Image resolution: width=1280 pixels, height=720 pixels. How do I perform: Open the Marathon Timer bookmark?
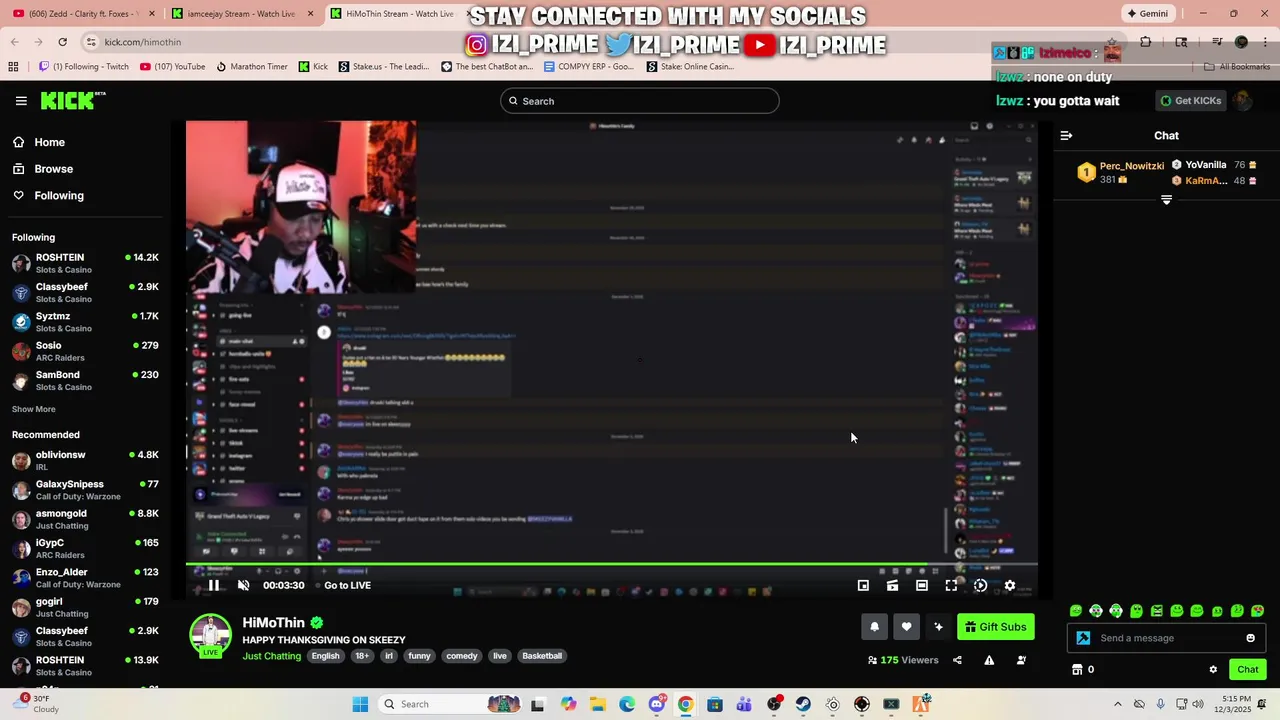251,67
